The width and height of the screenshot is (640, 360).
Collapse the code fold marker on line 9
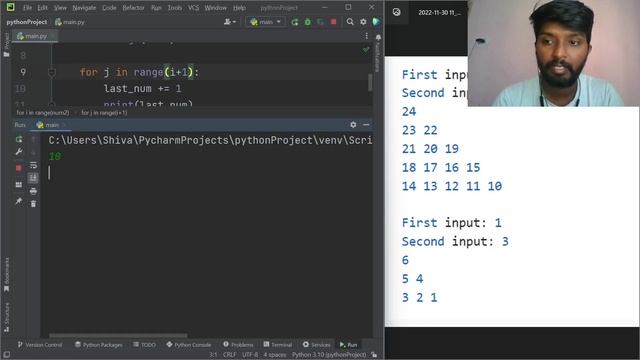click(52, 73)
